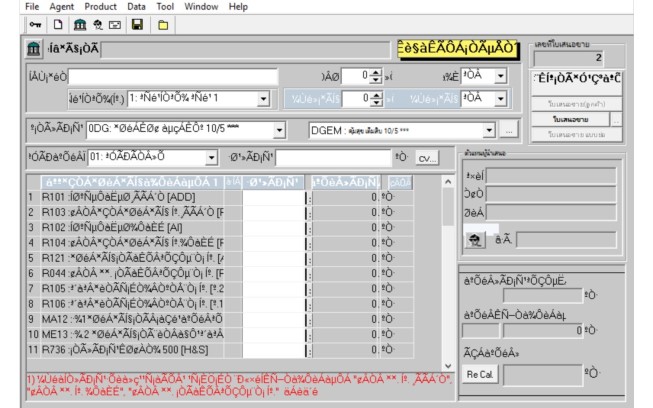Expand the dropdown starting with '1:'
This screenshot has width=653, height=408.
click(263, 99)
